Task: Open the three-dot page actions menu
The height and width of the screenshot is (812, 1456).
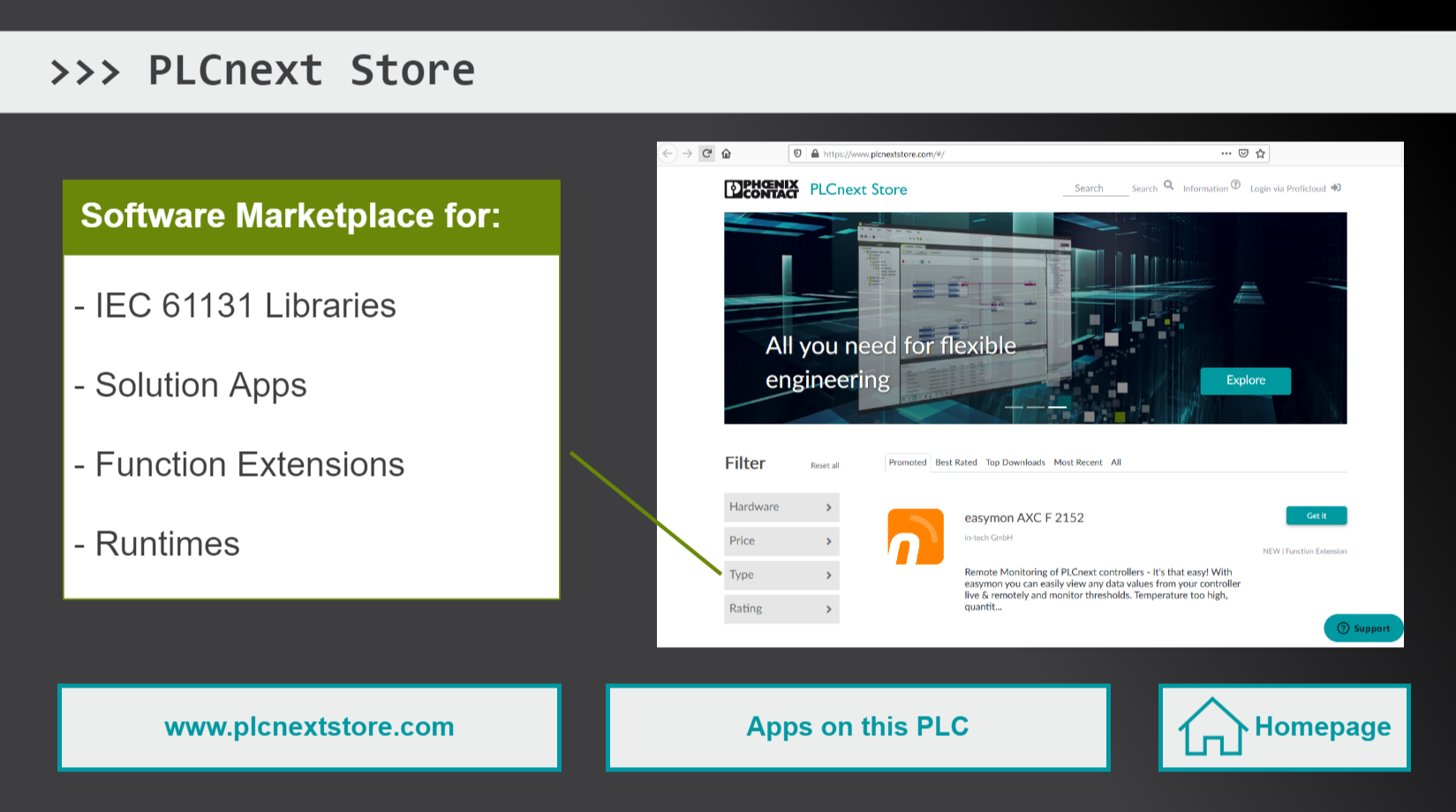Action: tap(1226, 154)
